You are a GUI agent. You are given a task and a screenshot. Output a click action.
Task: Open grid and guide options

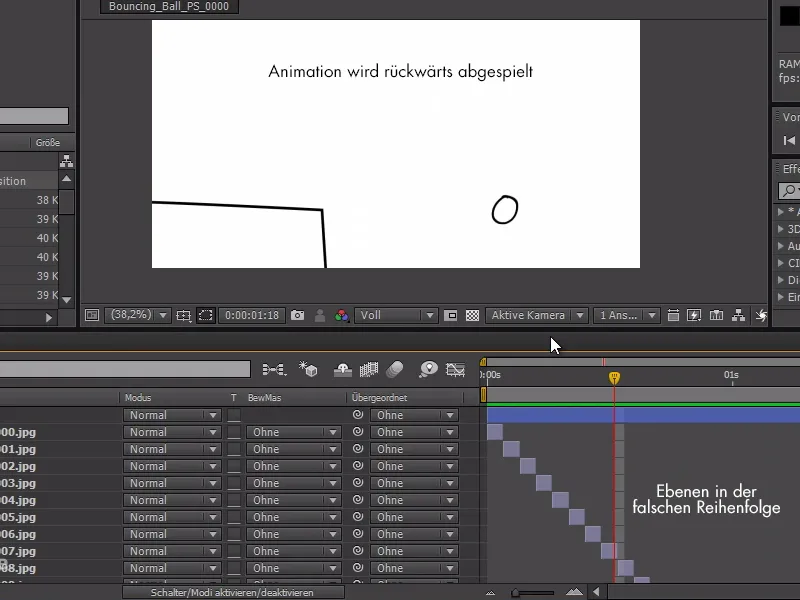point(184,315)
